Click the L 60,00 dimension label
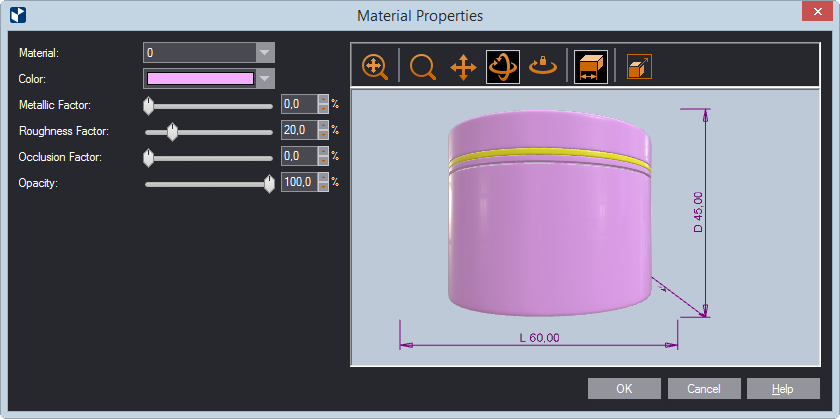Screen dimensions: 840x419 [x=539, y=338]
